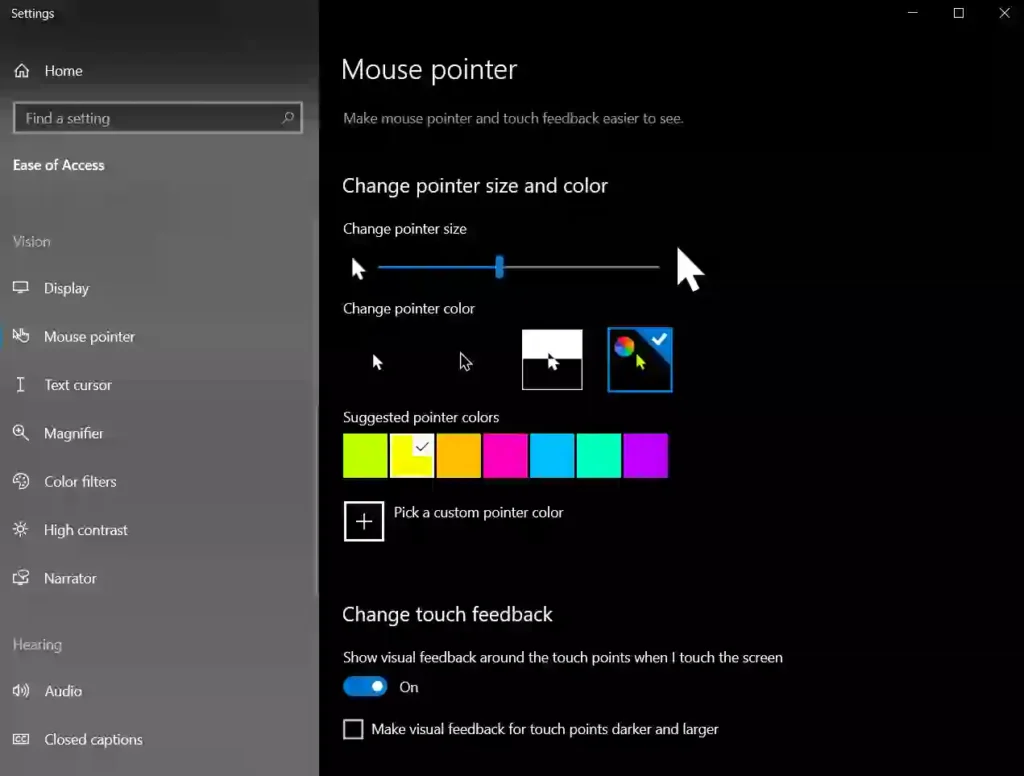1024x776 pixels.
Task: Select the inverted pointer style option
Action: (552, 360)
